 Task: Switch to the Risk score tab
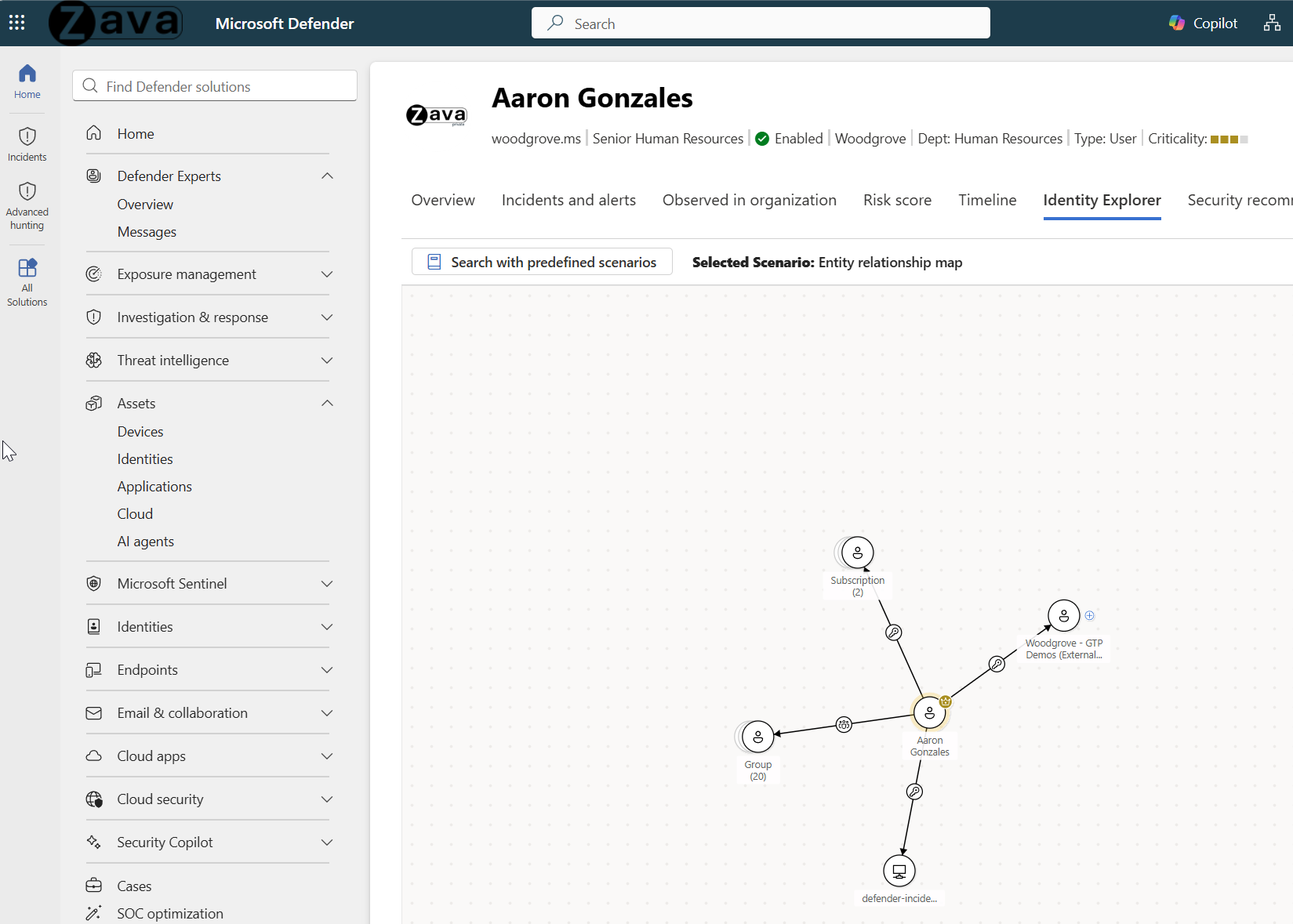click(897, 200)
